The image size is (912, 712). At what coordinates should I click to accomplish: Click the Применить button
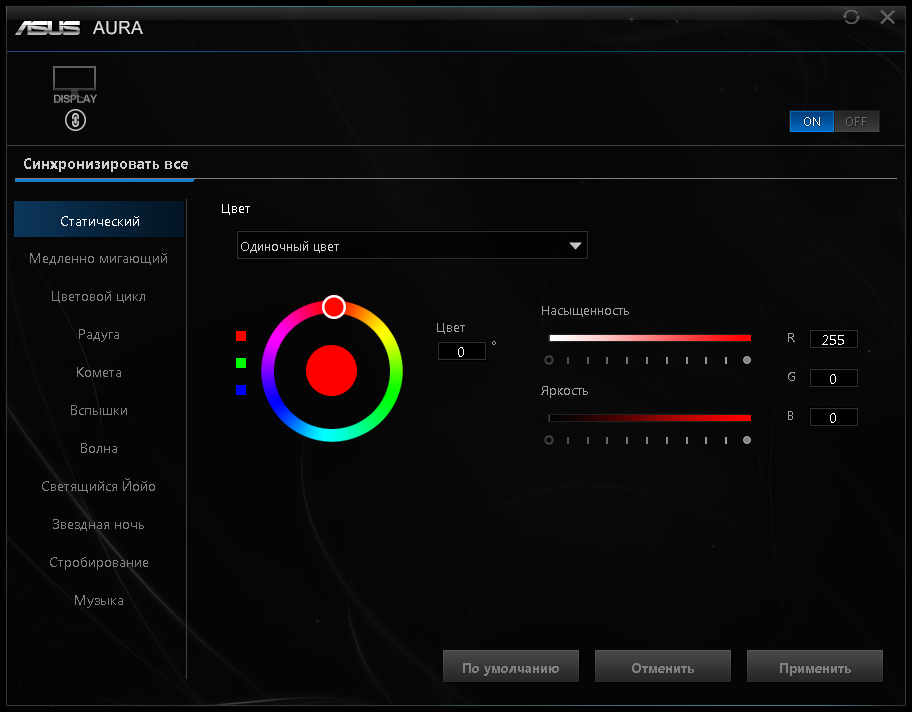[x=814, y=667]
